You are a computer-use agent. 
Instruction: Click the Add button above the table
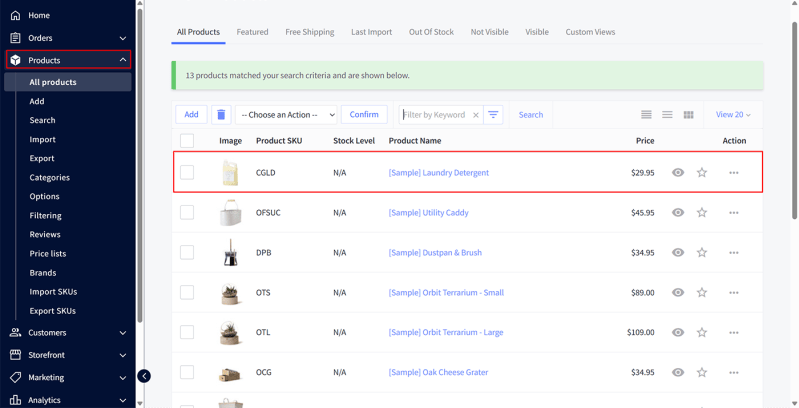(x=191, y=115)
